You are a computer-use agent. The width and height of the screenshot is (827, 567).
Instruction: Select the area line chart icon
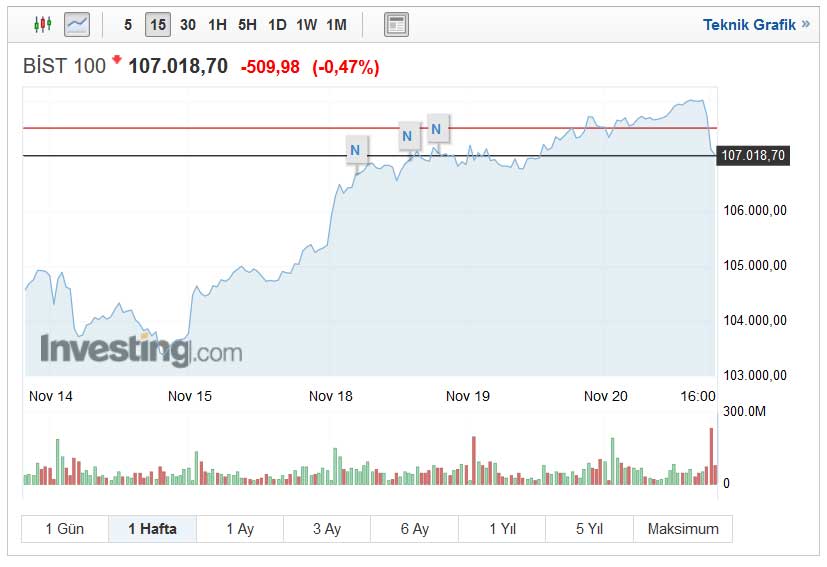click(x=77, y=24)
